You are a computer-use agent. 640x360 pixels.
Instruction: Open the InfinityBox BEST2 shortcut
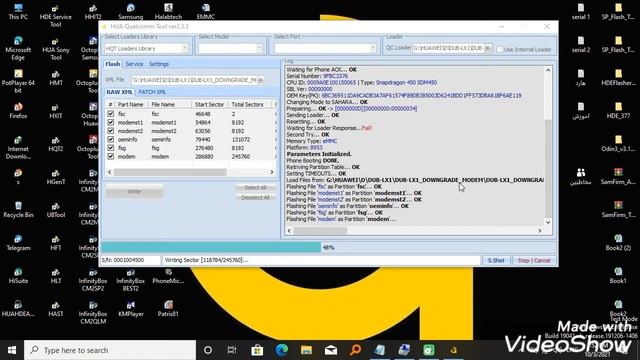click(x=131, y=280)
